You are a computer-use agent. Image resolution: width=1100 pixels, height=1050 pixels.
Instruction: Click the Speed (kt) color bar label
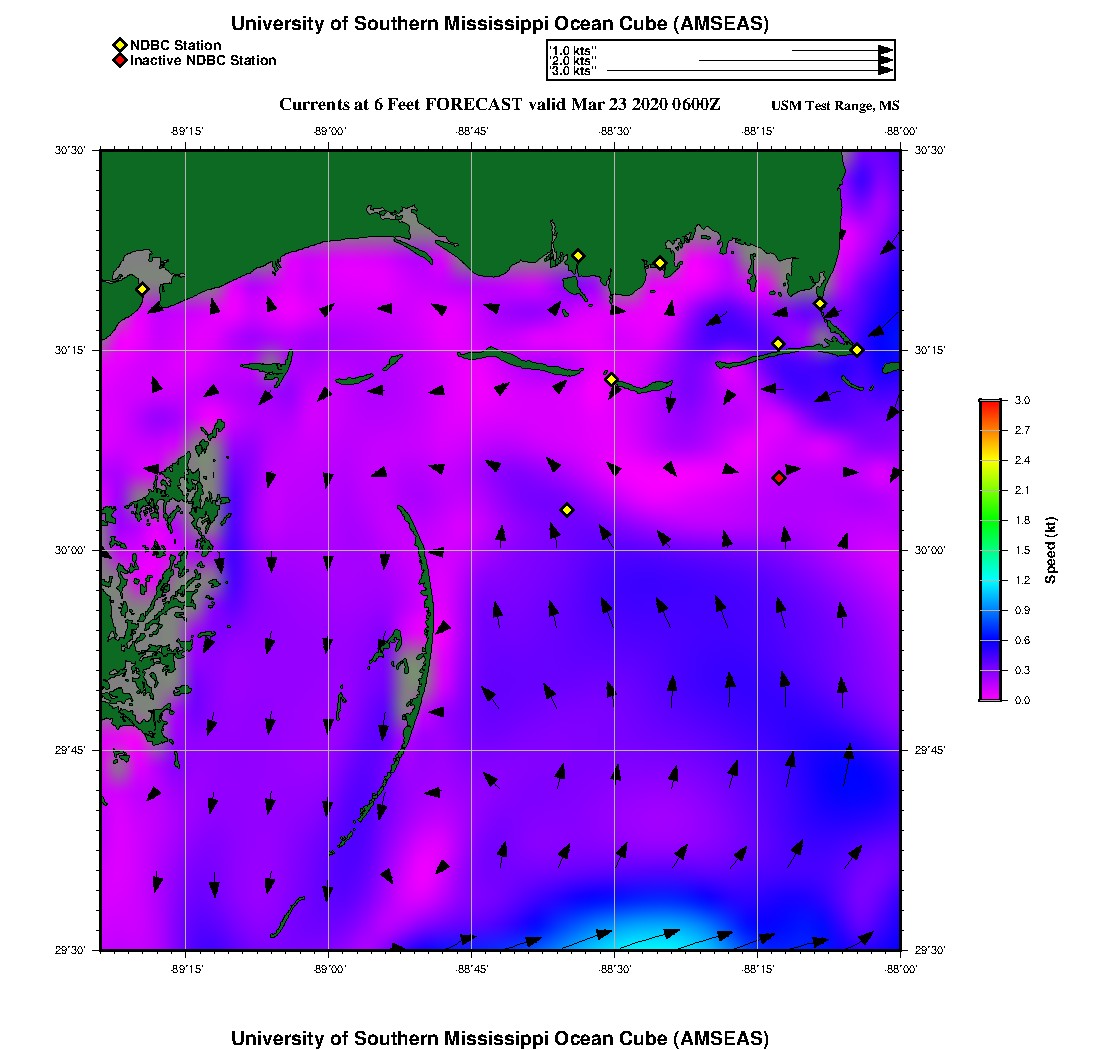pos(1050,550)
